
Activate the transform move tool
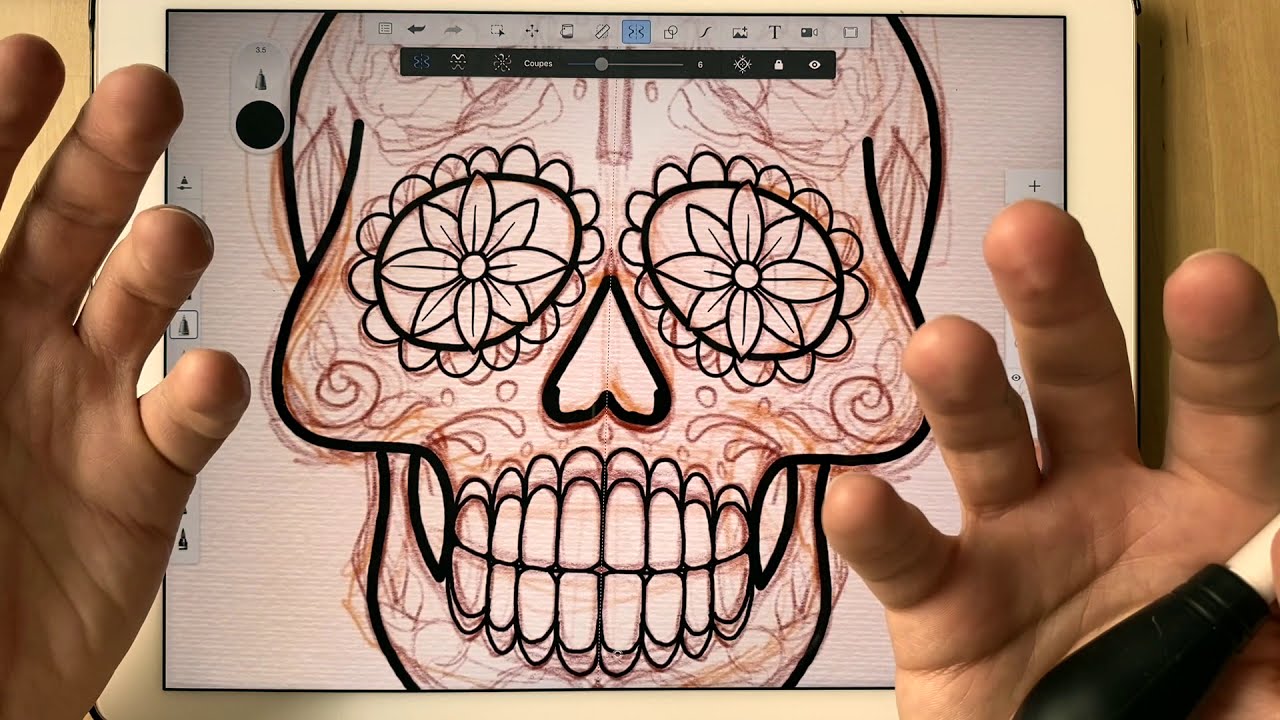(x=532, y=31)
